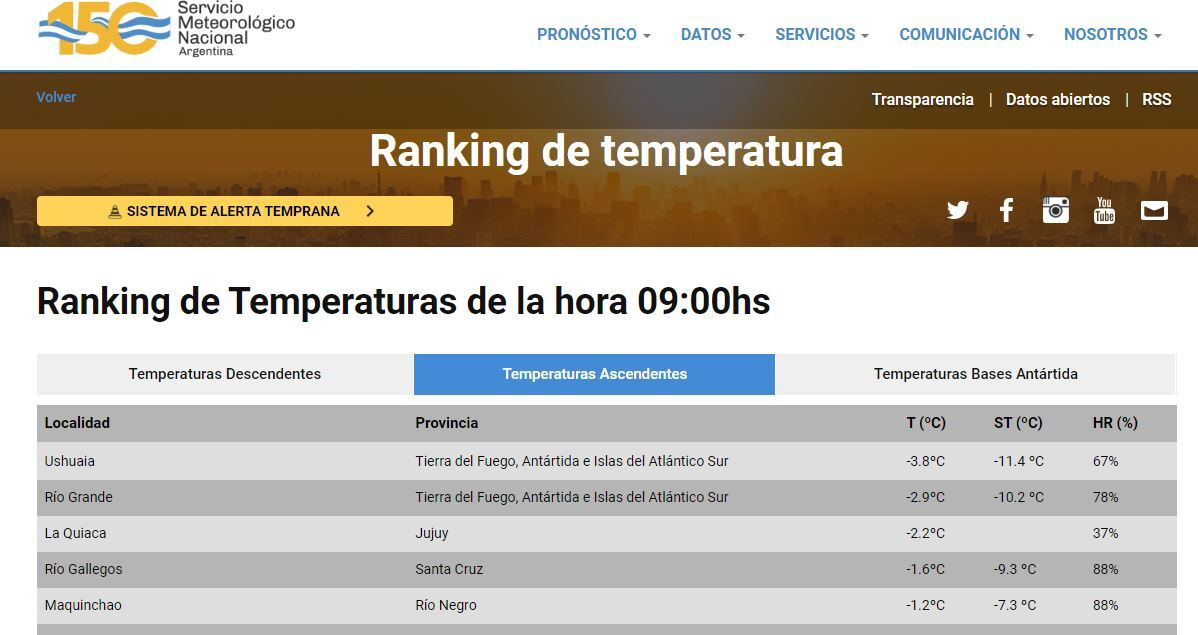Image resolution: width=1198 pixels, height=635 pixels.
Task: Go to Datos abiertos link
Action: [x=1057, y=99]
